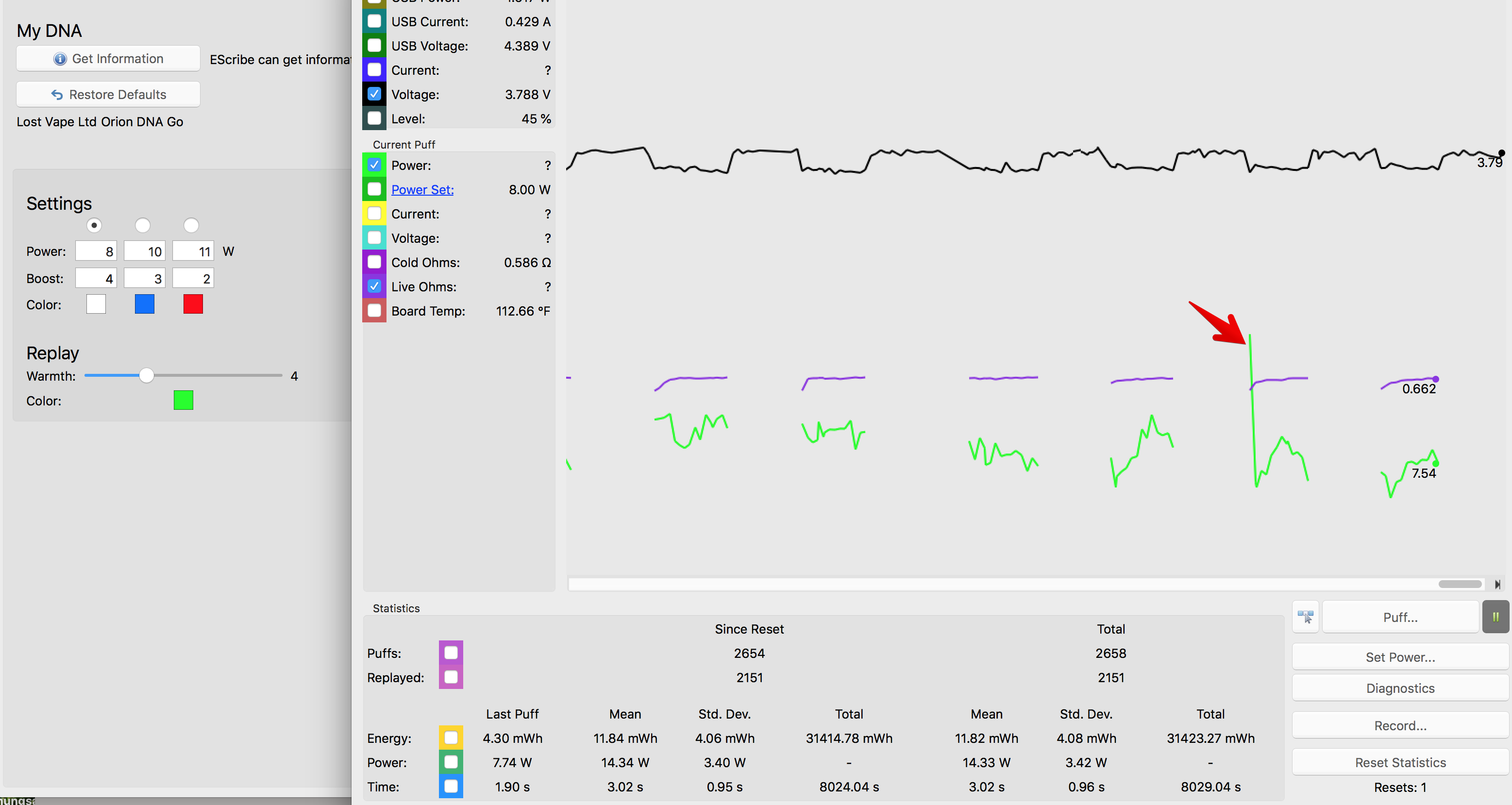
Task: Enable USB Current checkbox
Action: pos(374,21)
